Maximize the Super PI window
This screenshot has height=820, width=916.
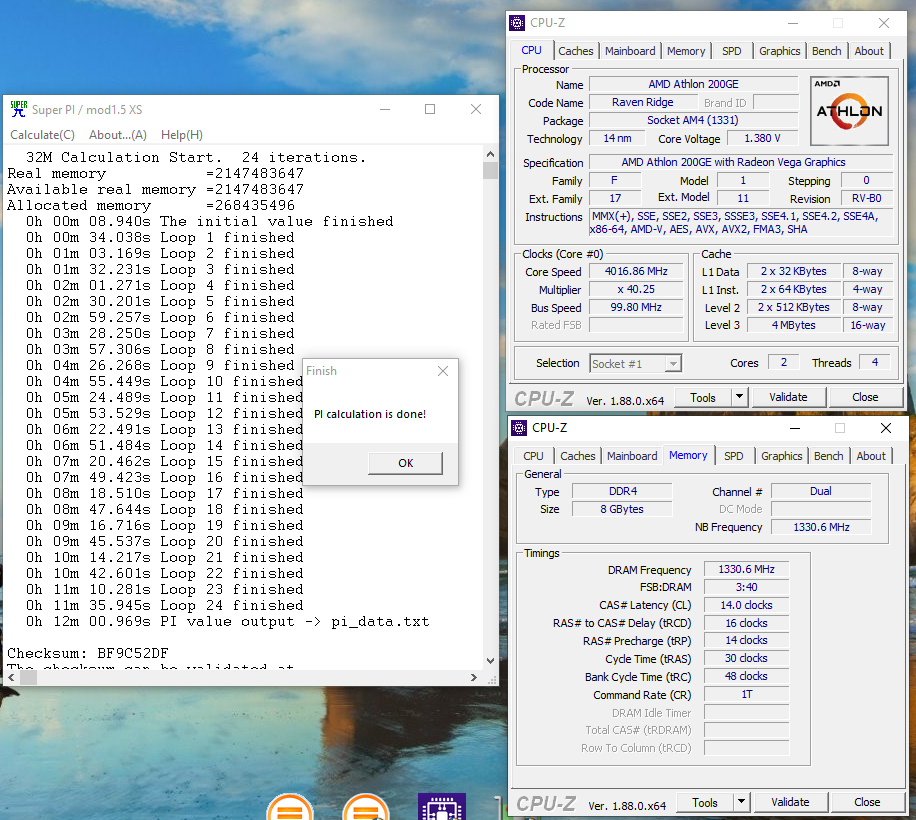(430, 109)
